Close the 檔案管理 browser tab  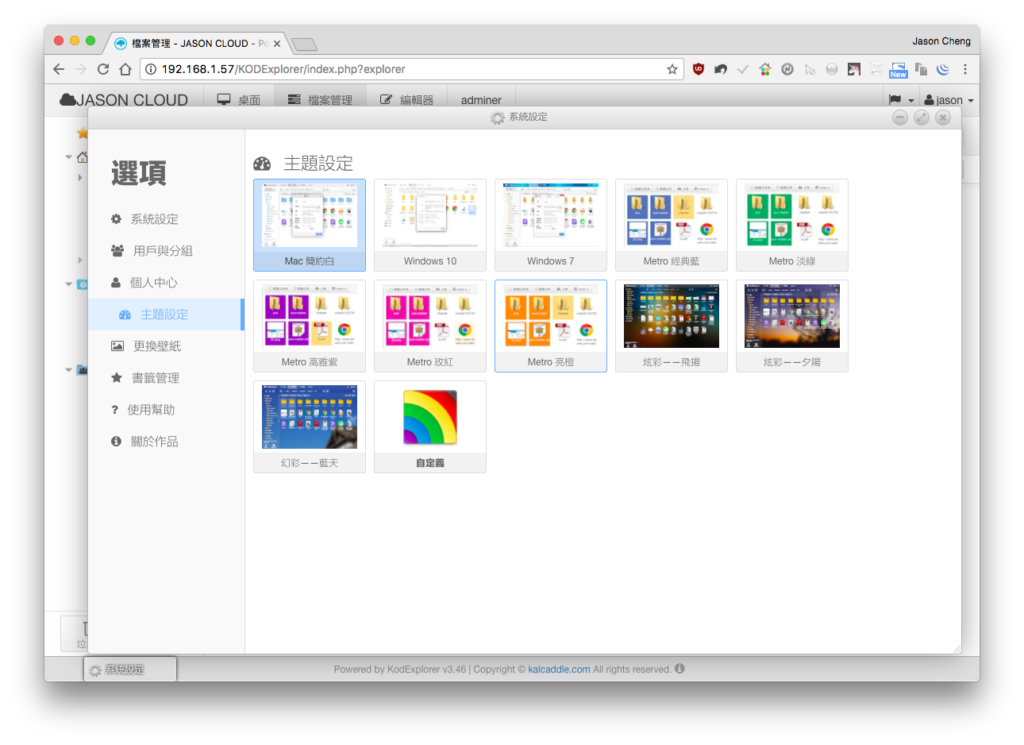277,44
